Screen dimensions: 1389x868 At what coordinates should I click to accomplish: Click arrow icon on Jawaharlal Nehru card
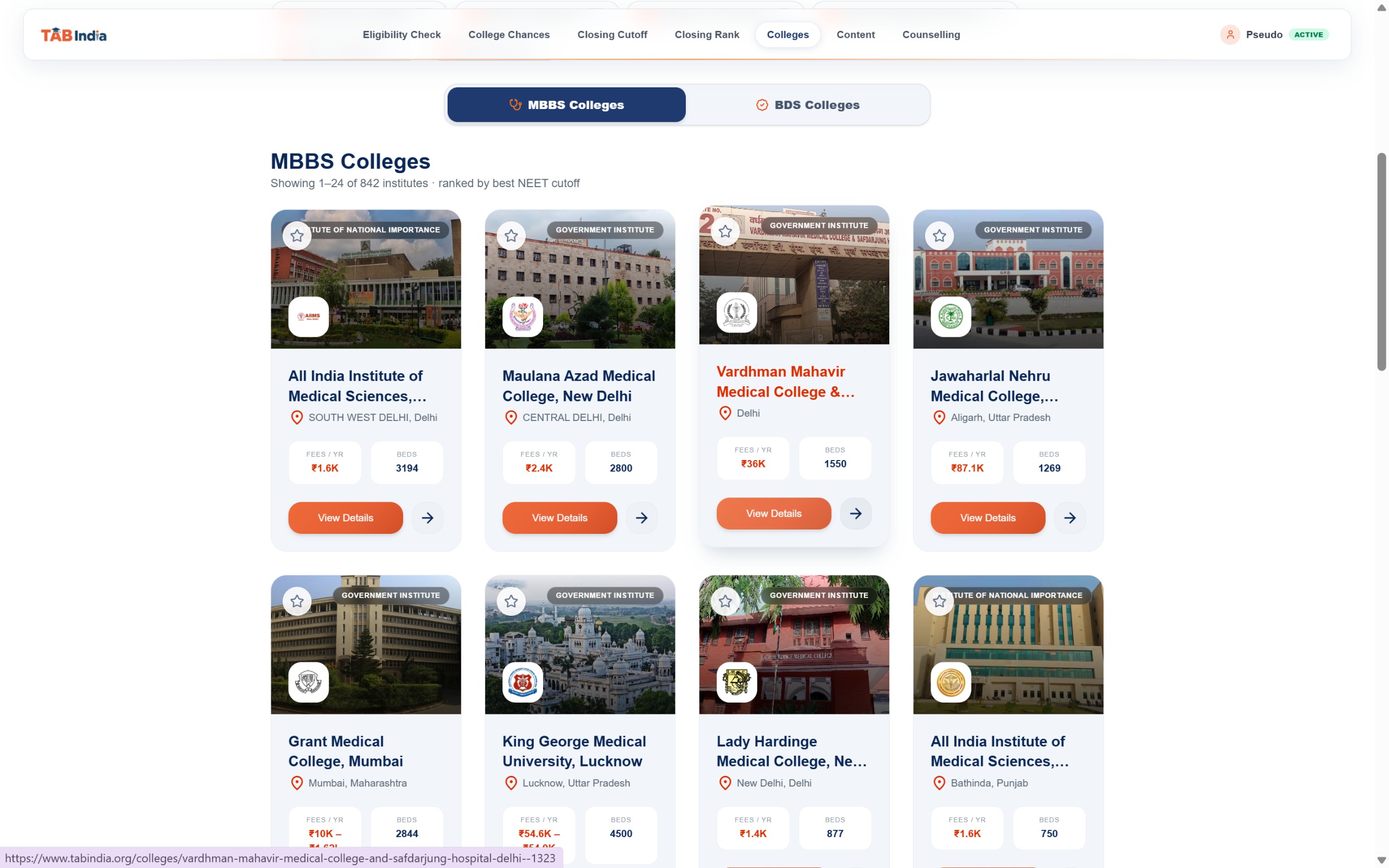1070,518
